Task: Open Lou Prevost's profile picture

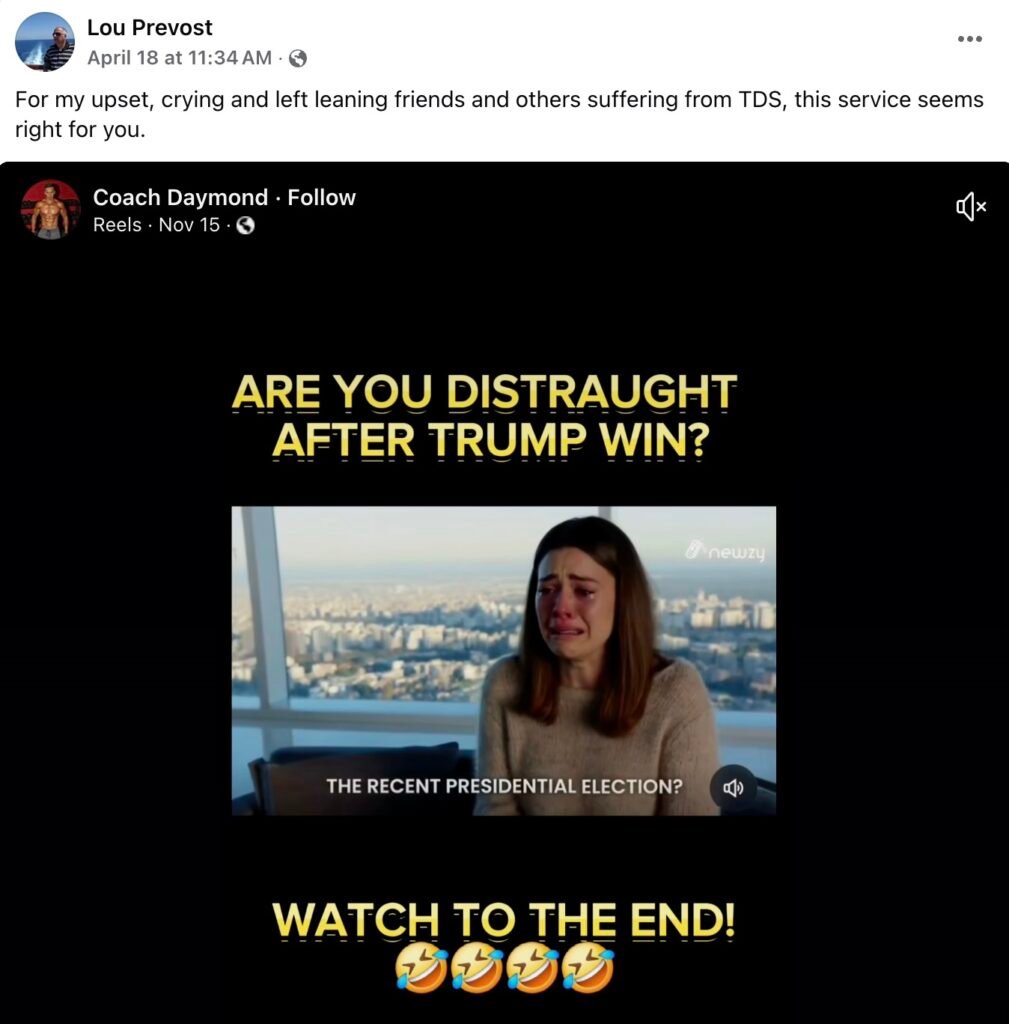Action: (x=44, y=42)
